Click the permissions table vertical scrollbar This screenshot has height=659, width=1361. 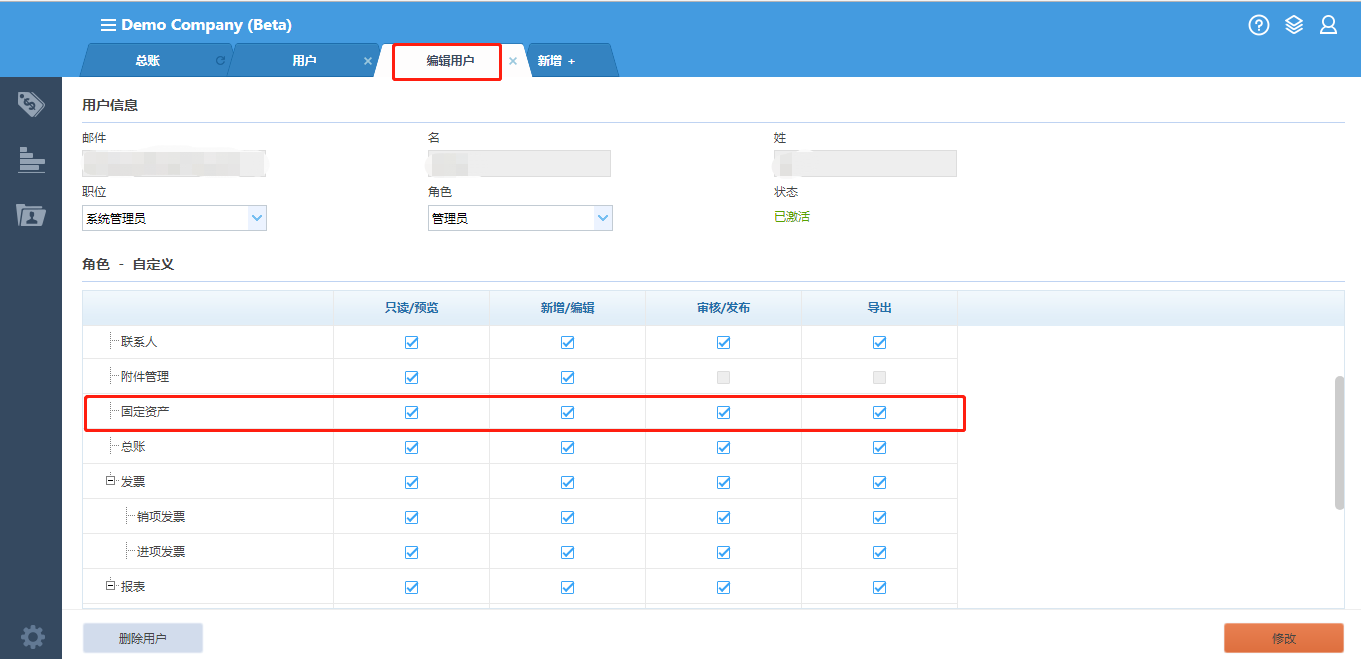point(1339,442)
